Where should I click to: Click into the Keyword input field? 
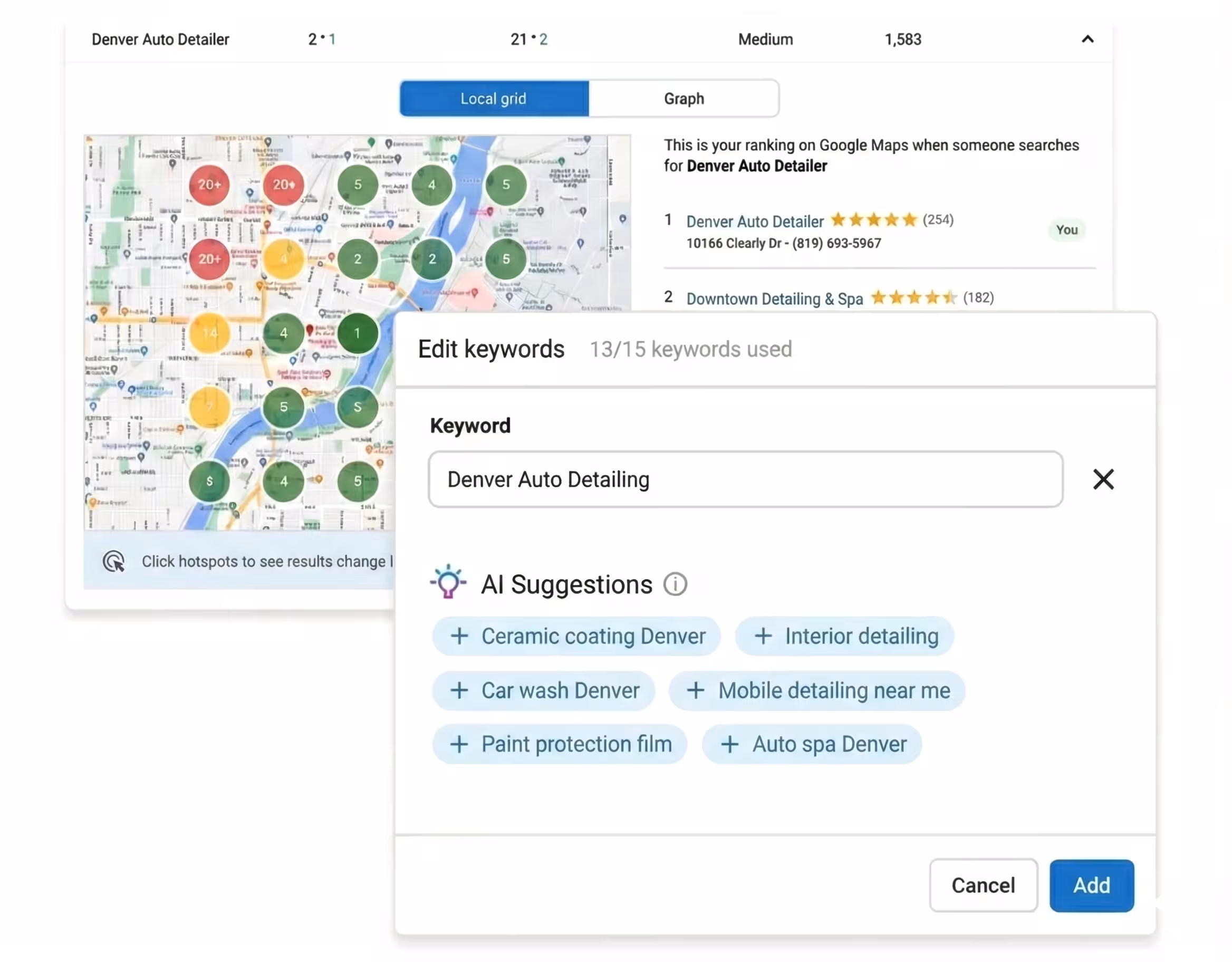point(745,479)
